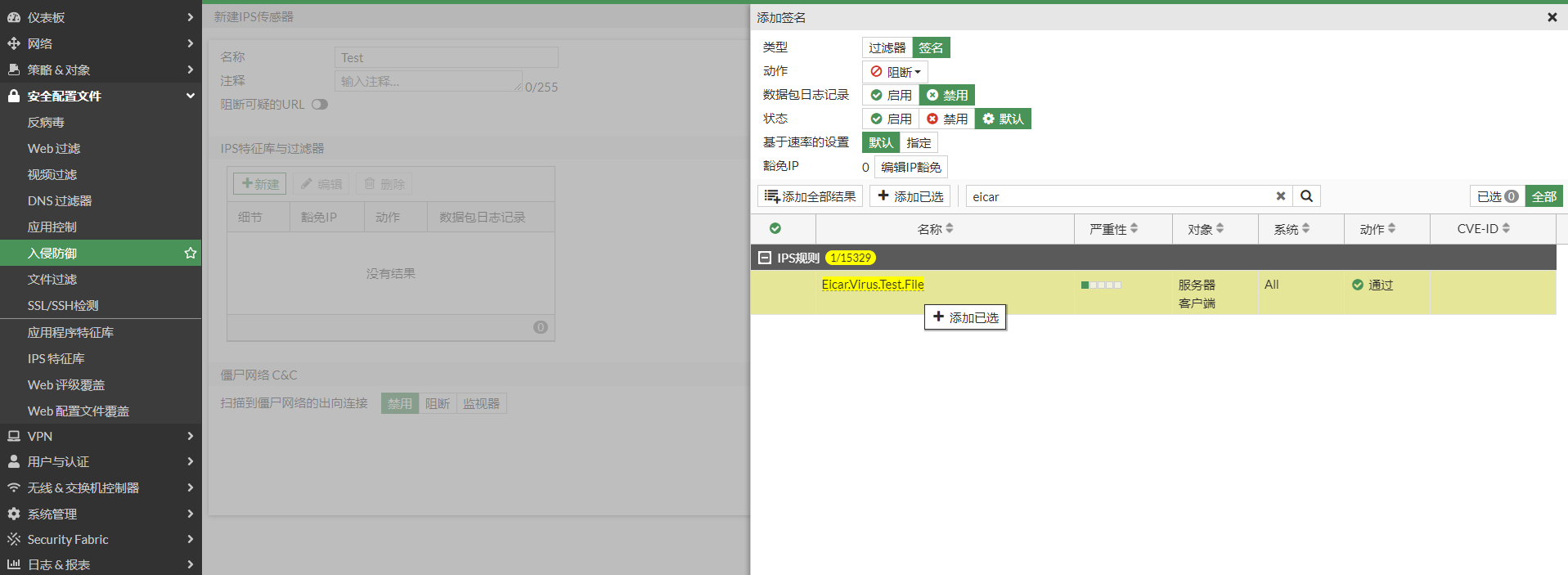Enable 数据包日志记录 with 启用
Viewport: 1568px width, 575px height.
coord(891,96)
